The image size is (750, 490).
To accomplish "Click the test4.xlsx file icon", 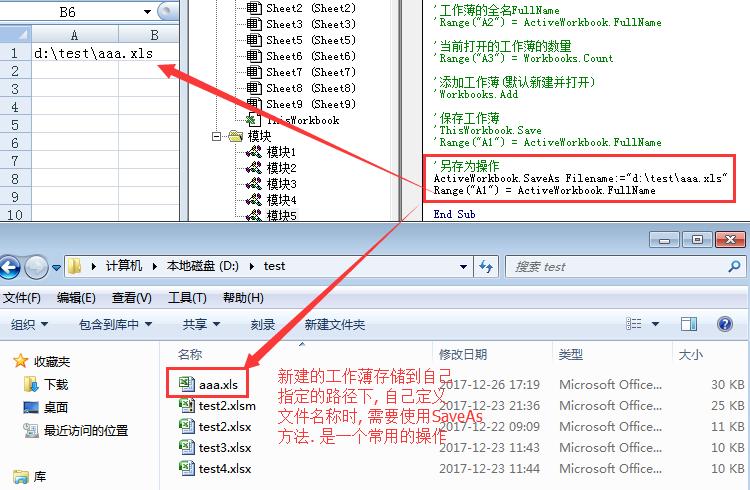I will (x=187, y=468).
